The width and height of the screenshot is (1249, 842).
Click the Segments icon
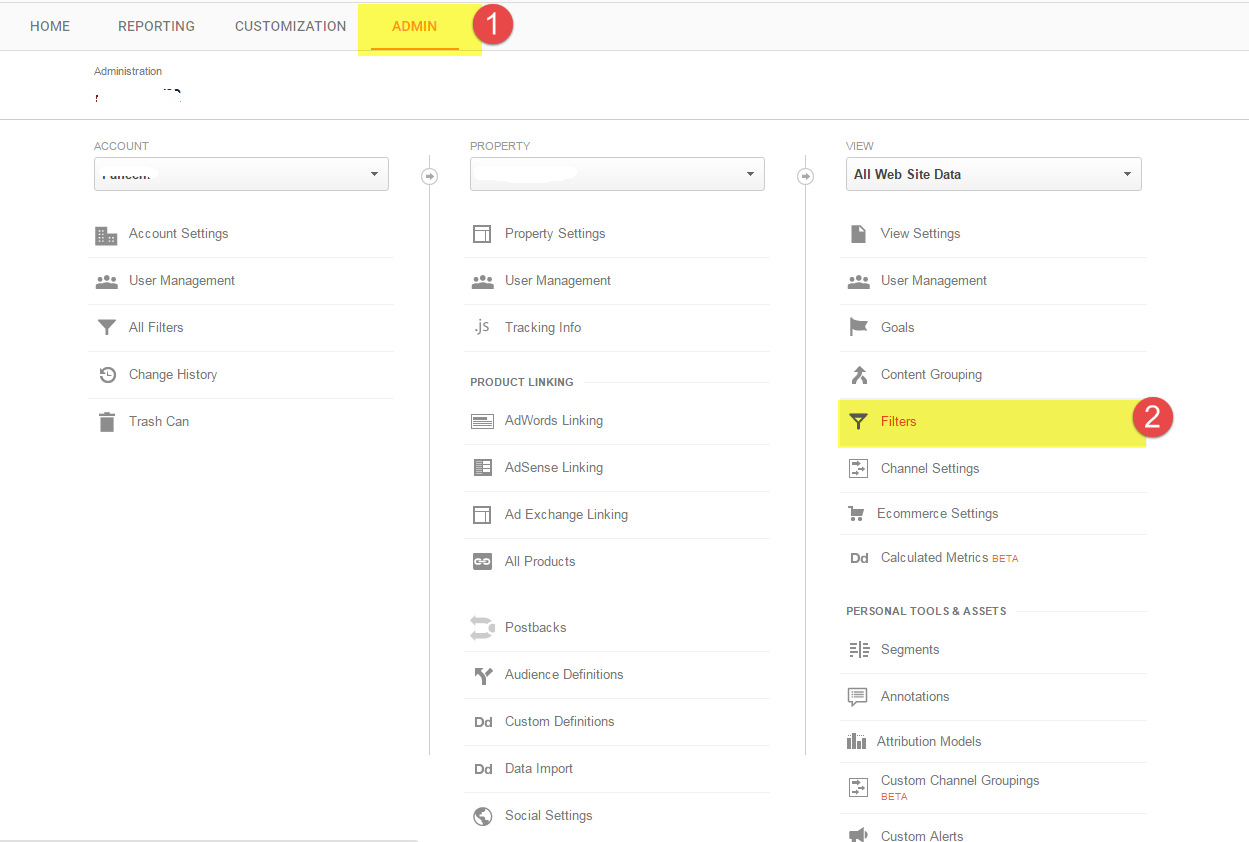point(859,650)
